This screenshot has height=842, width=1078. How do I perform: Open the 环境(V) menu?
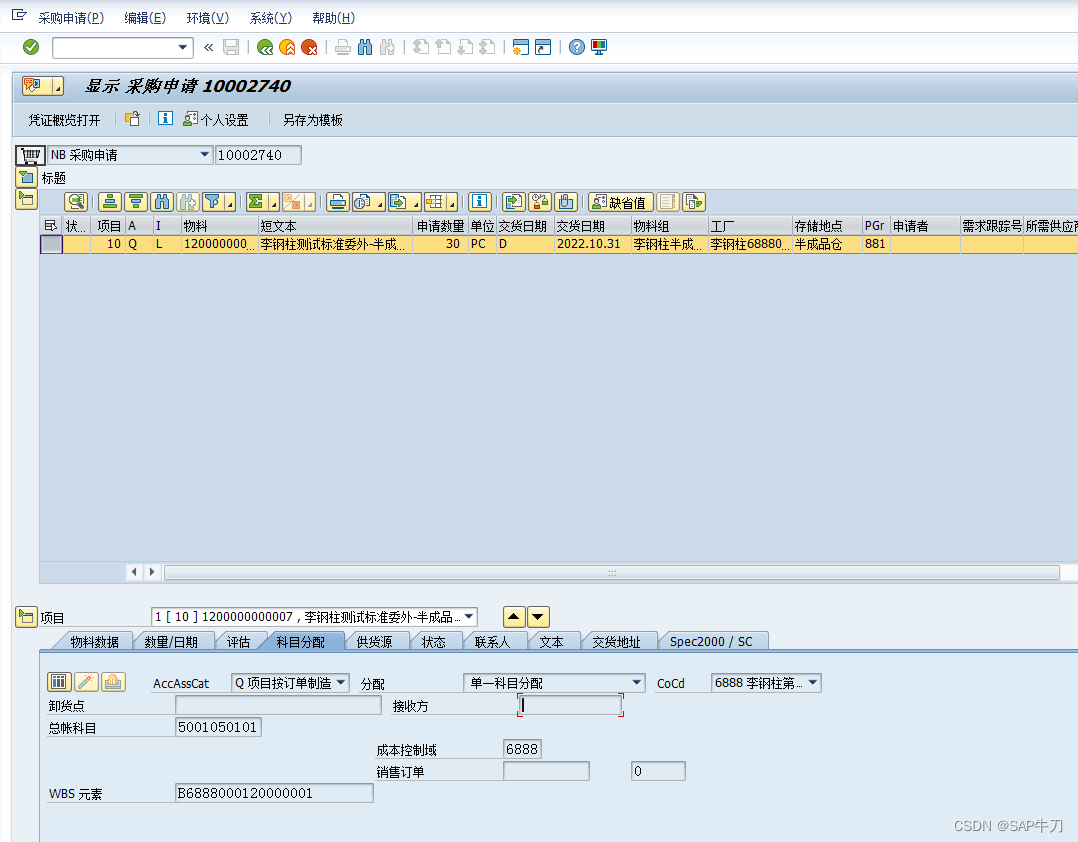click(x=208, y=18)
